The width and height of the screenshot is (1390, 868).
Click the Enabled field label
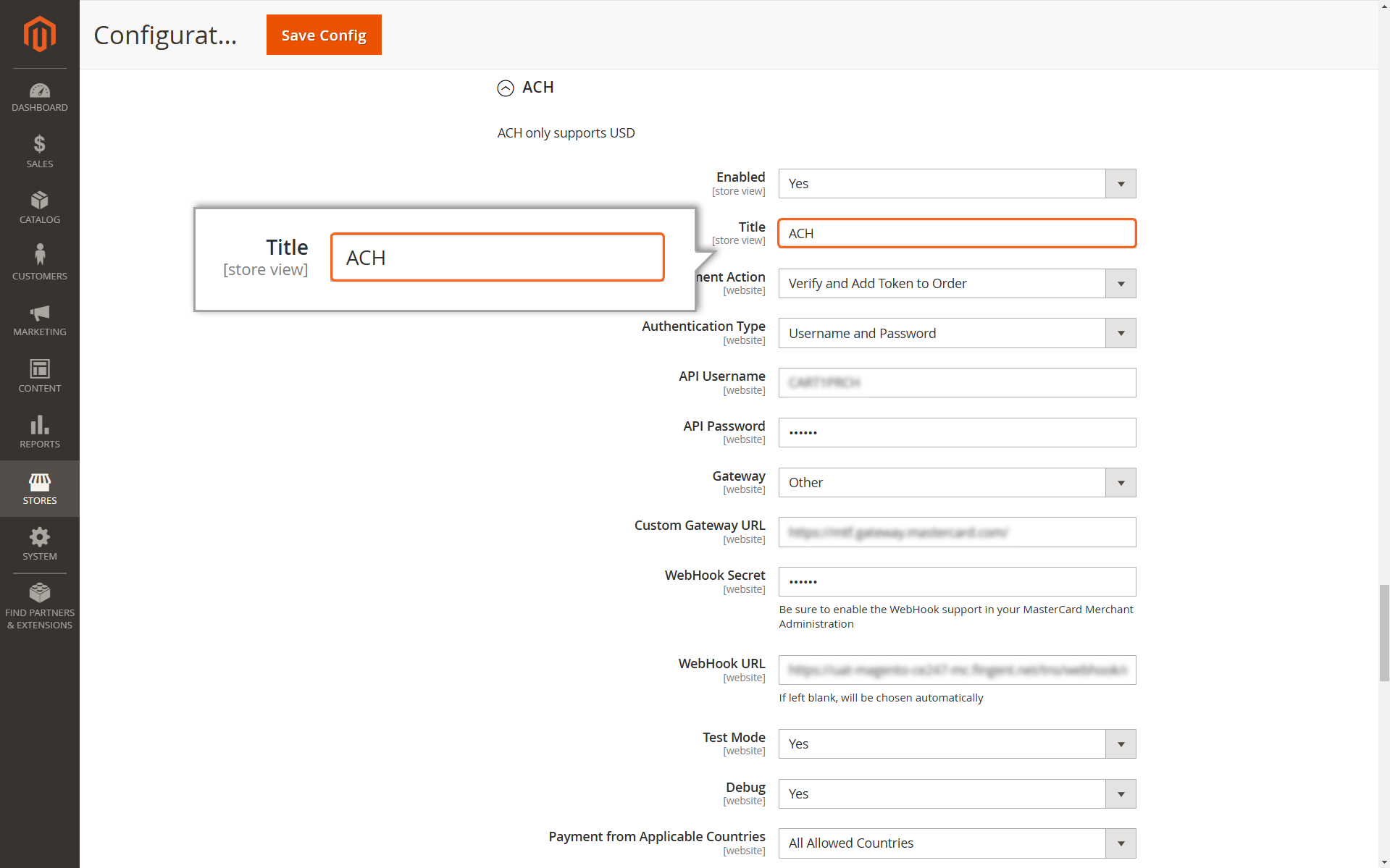pyautogui.click(x=740, y=177)
